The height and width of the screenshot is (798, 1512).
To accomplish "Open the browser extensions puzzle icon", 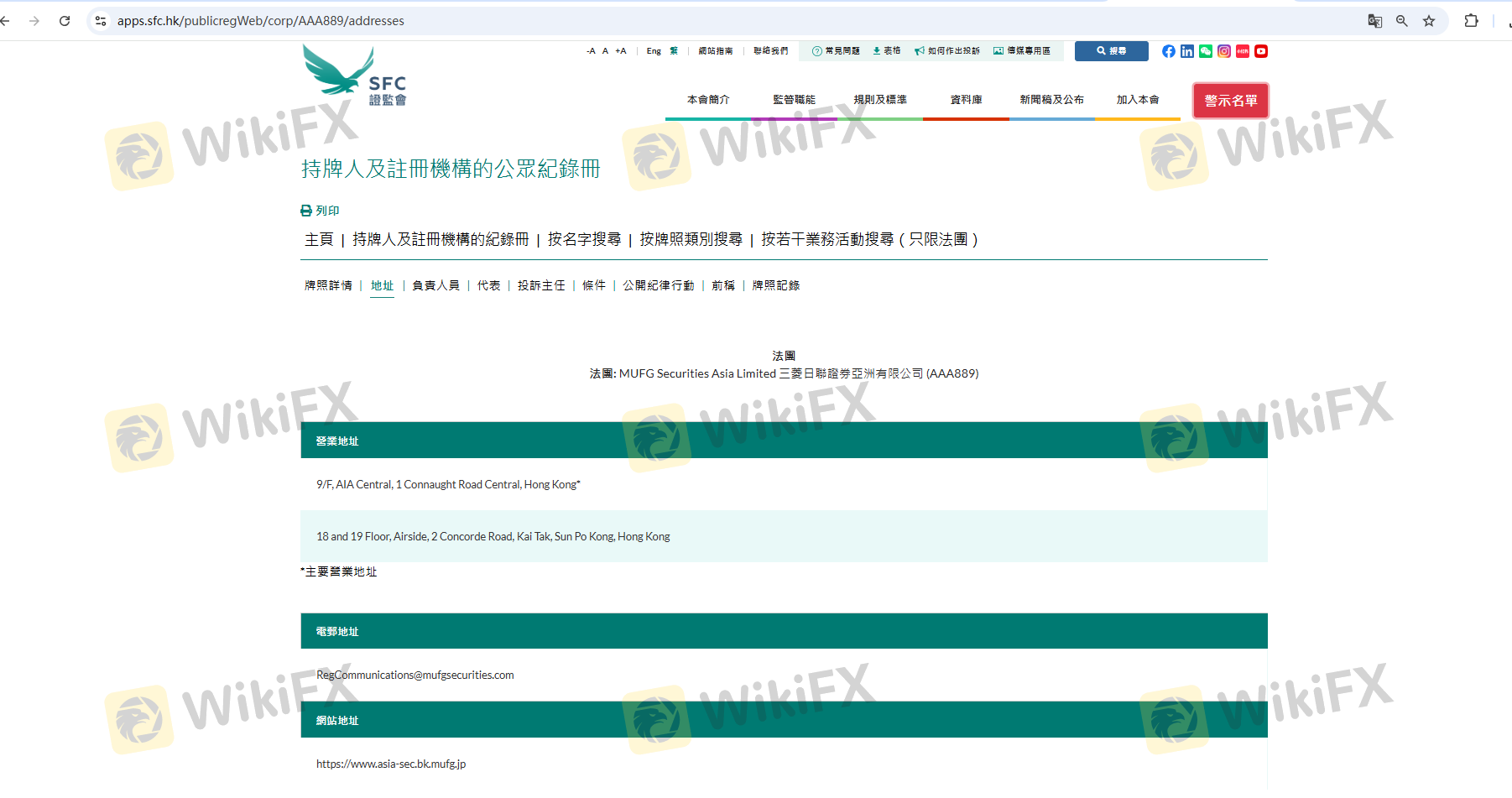I will click(x=1471, y=21).
